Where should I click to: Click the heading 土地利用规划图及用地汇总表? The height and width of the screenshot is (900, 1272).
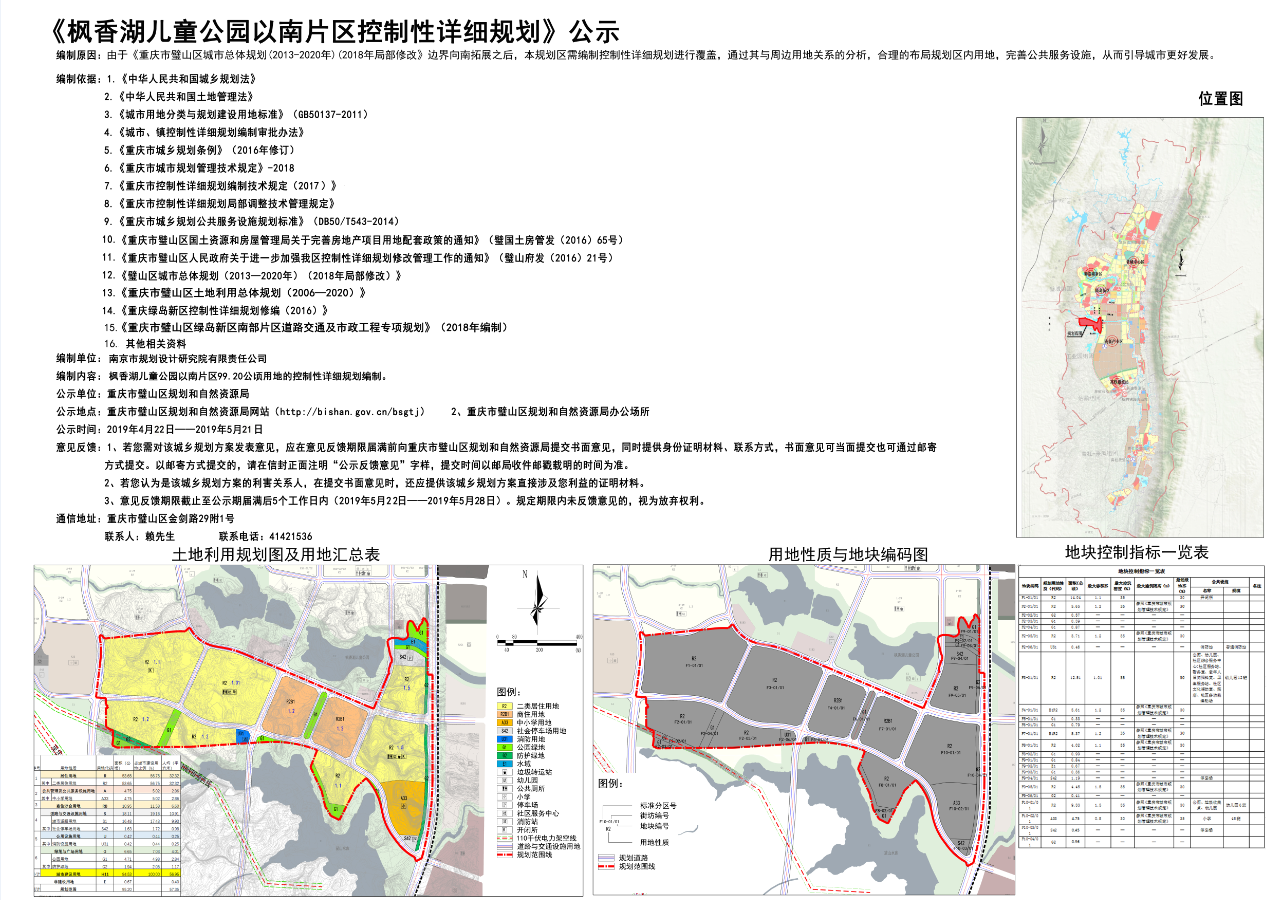(276, 553)
